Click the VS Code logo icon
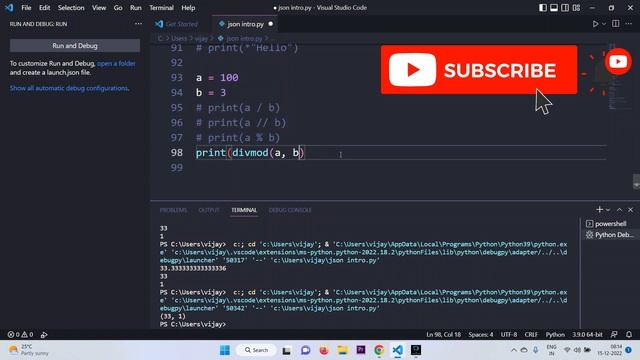This screenshot has height=360, width=640. pos(9,8)
